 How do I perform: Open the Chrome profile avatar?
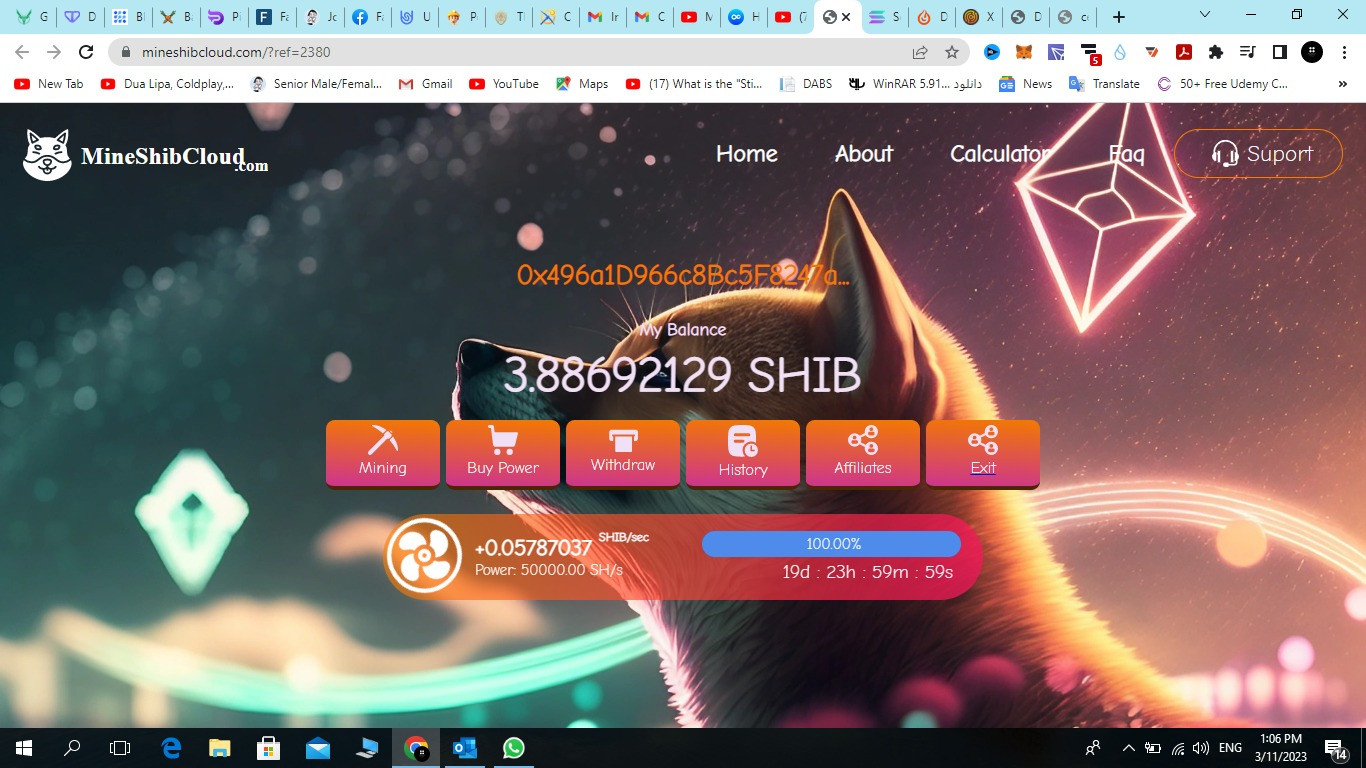(x=1311, y=52)
